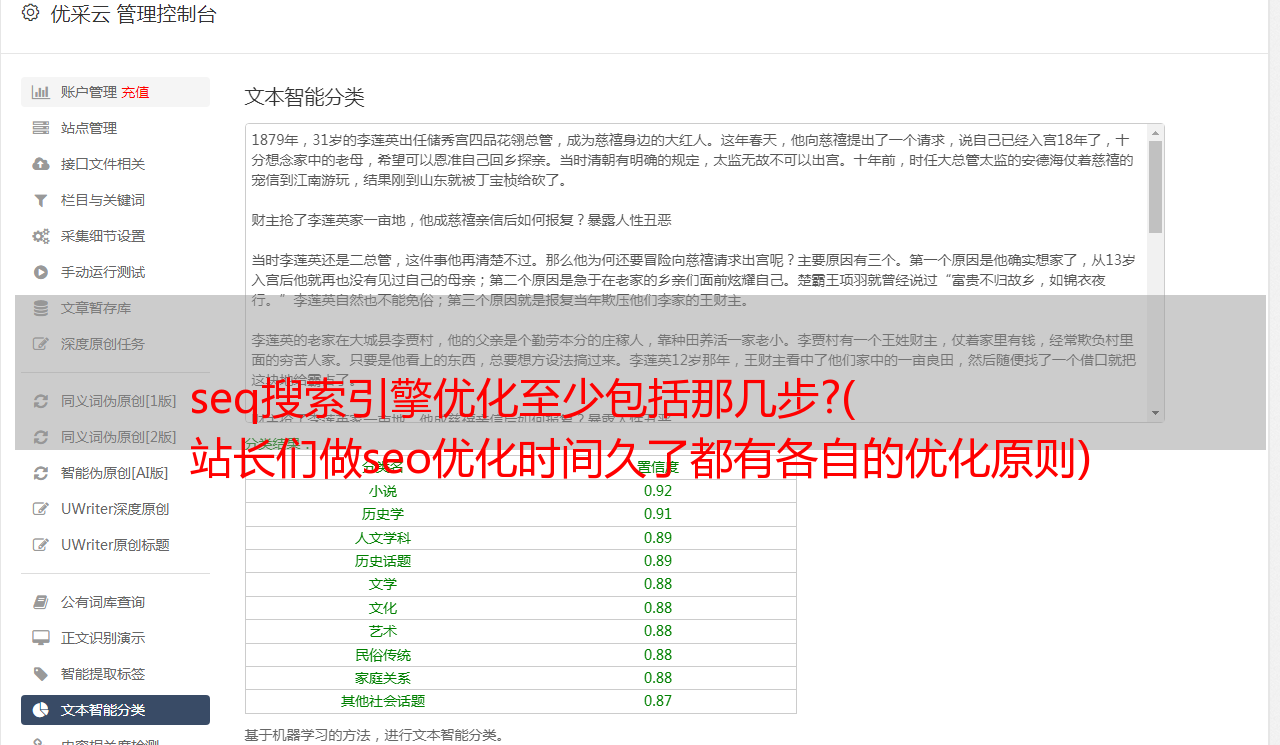Click the text area scrollbar down arrow
The height and width of the screenshot is (745, 1280).
(1156, 413)
